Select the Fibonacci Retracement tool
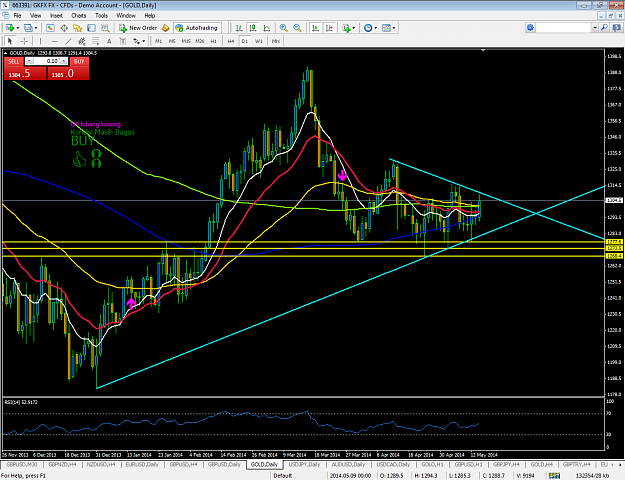 pyautogui.click(x=96, y=41)
